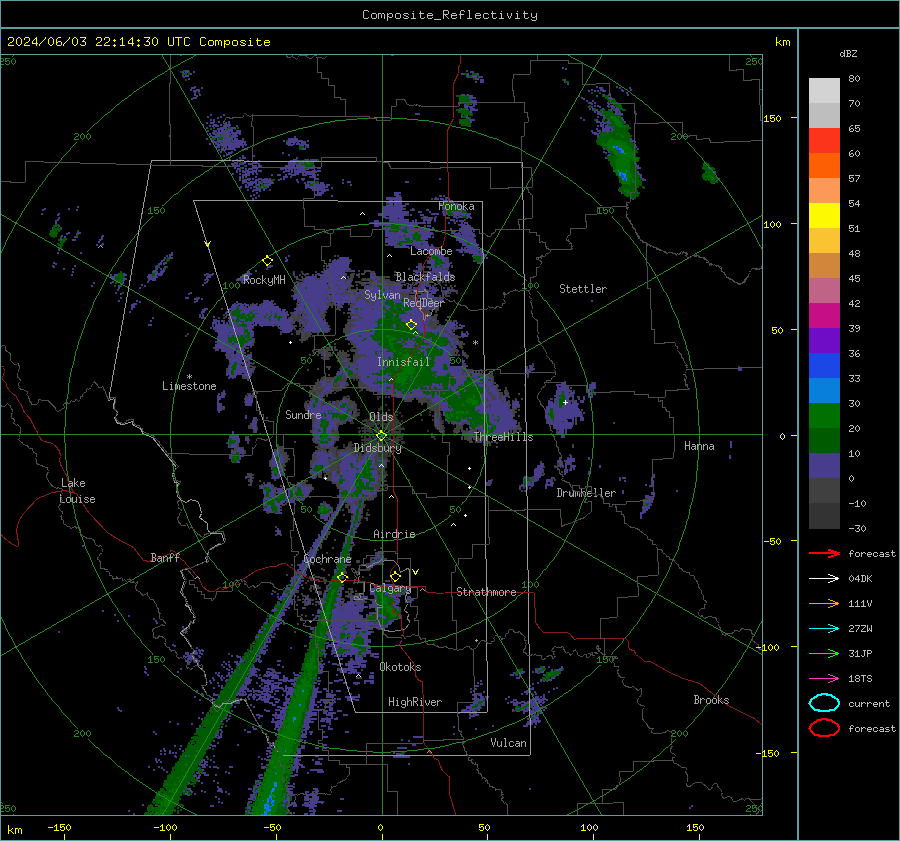Viewport: 900px width, 841px height.
Task: Click the magenta 39–42 dBZ color swatch
Action: coord(824,316)
